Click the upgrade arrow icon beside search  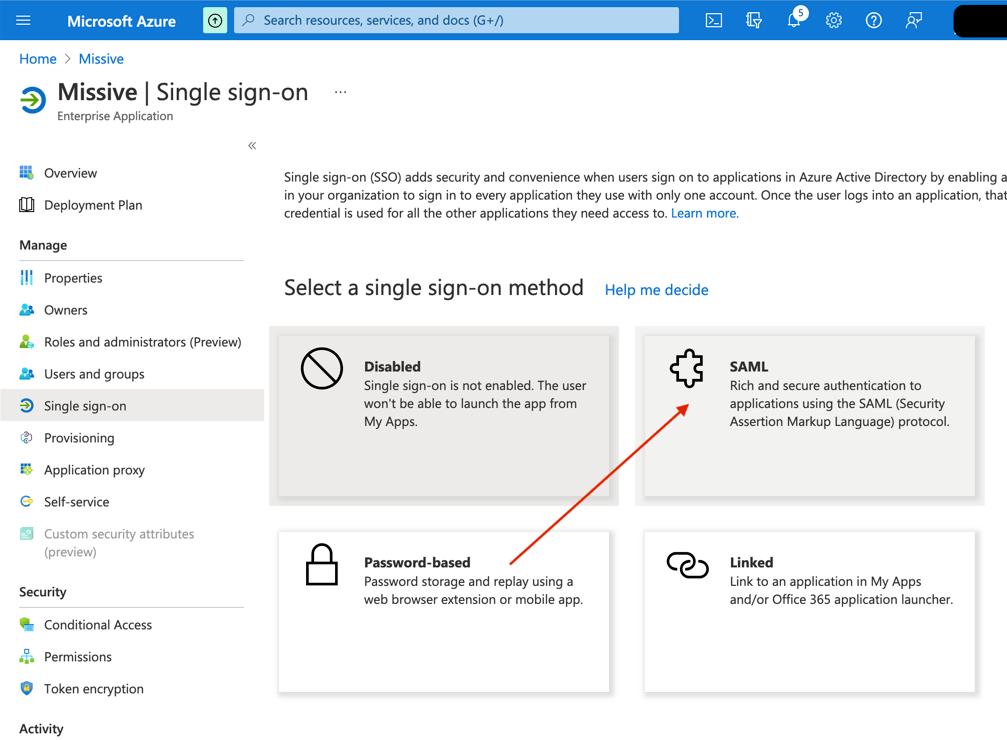215,20
